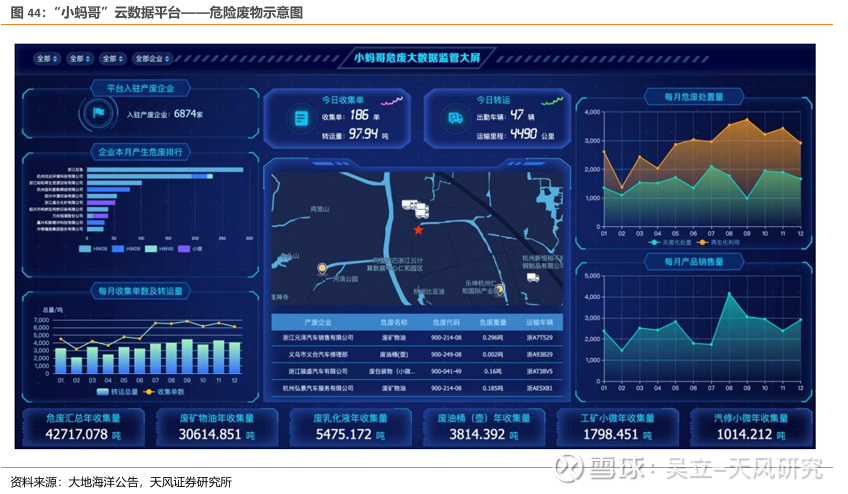Click the flag icon beside 入驻产废企业
848x494 pixels.
click(98, 113)
